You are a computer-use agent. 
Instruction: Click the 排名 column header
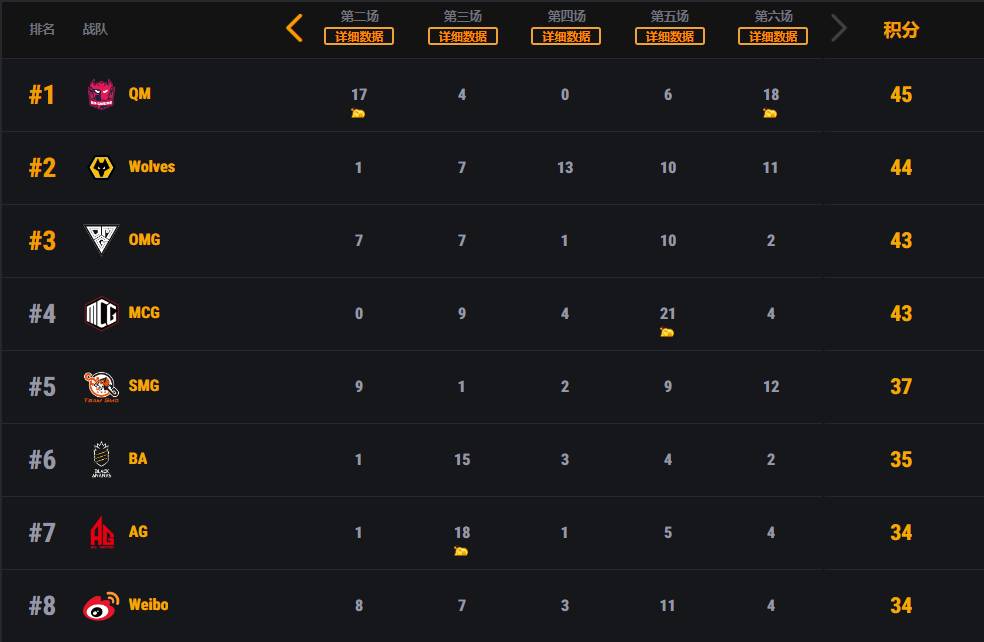(x=42, y=29)
